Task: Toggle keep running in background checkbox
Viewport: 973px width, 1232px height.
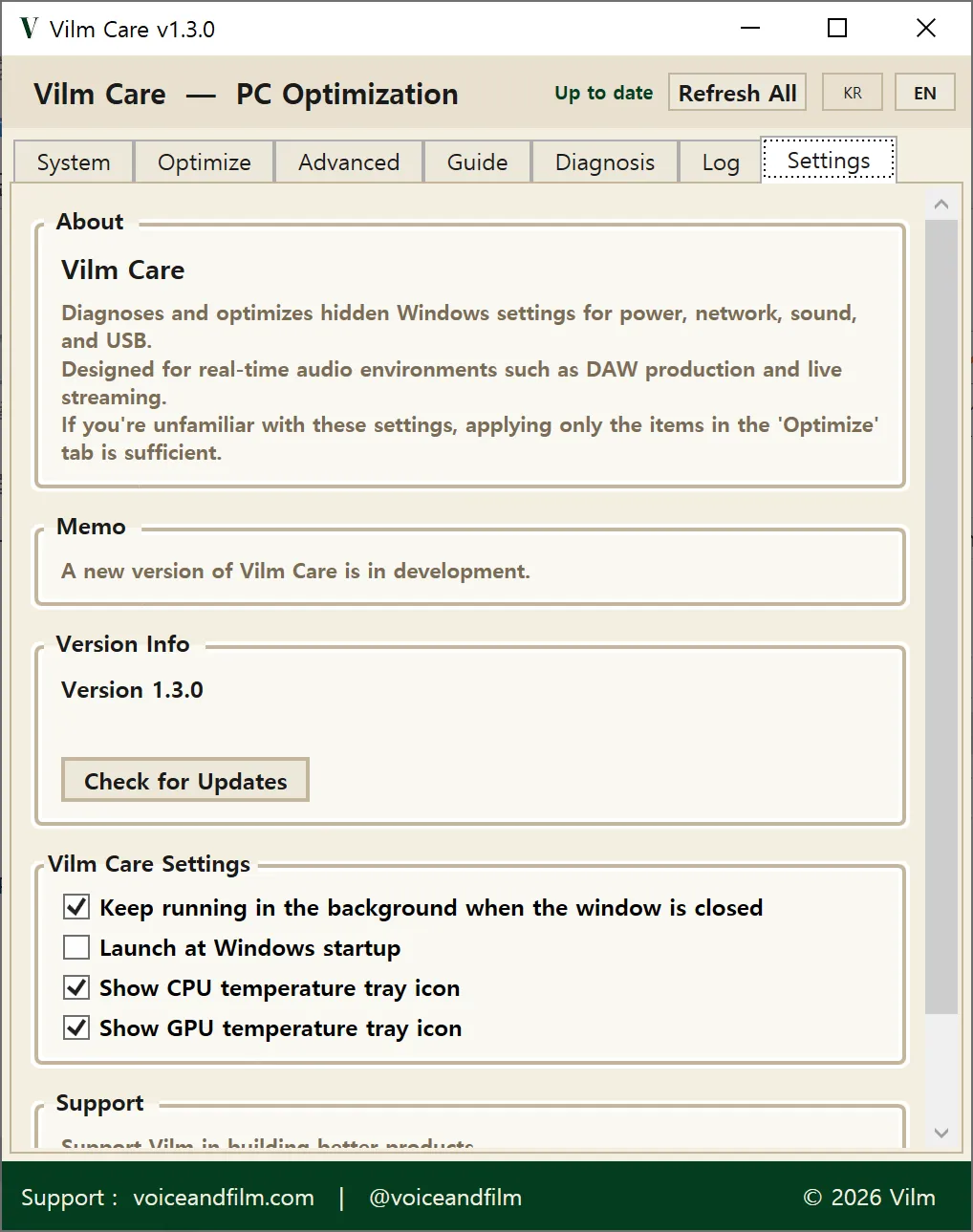Action: tap(76, 907)
